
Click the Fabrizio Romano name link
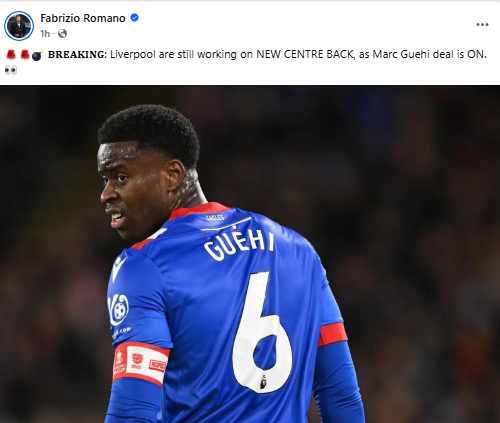83,18
